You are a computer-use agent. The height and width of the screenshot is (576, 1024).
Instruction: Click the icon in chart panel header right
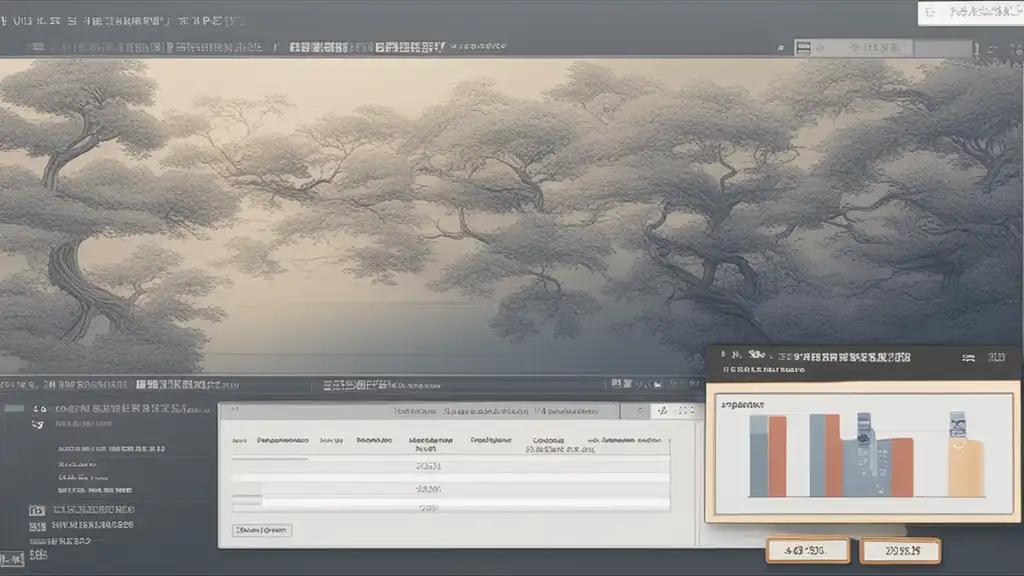968,356
